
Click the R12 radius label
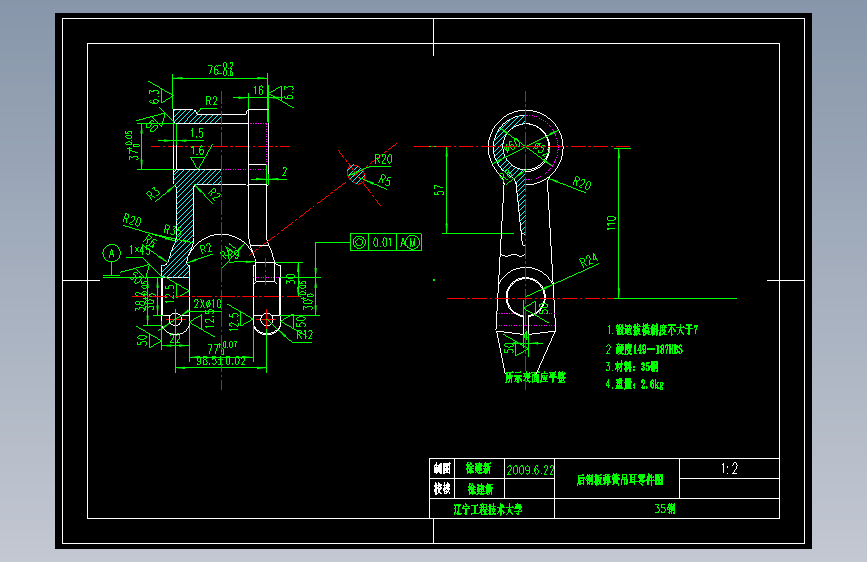click(x=305, y=335)
